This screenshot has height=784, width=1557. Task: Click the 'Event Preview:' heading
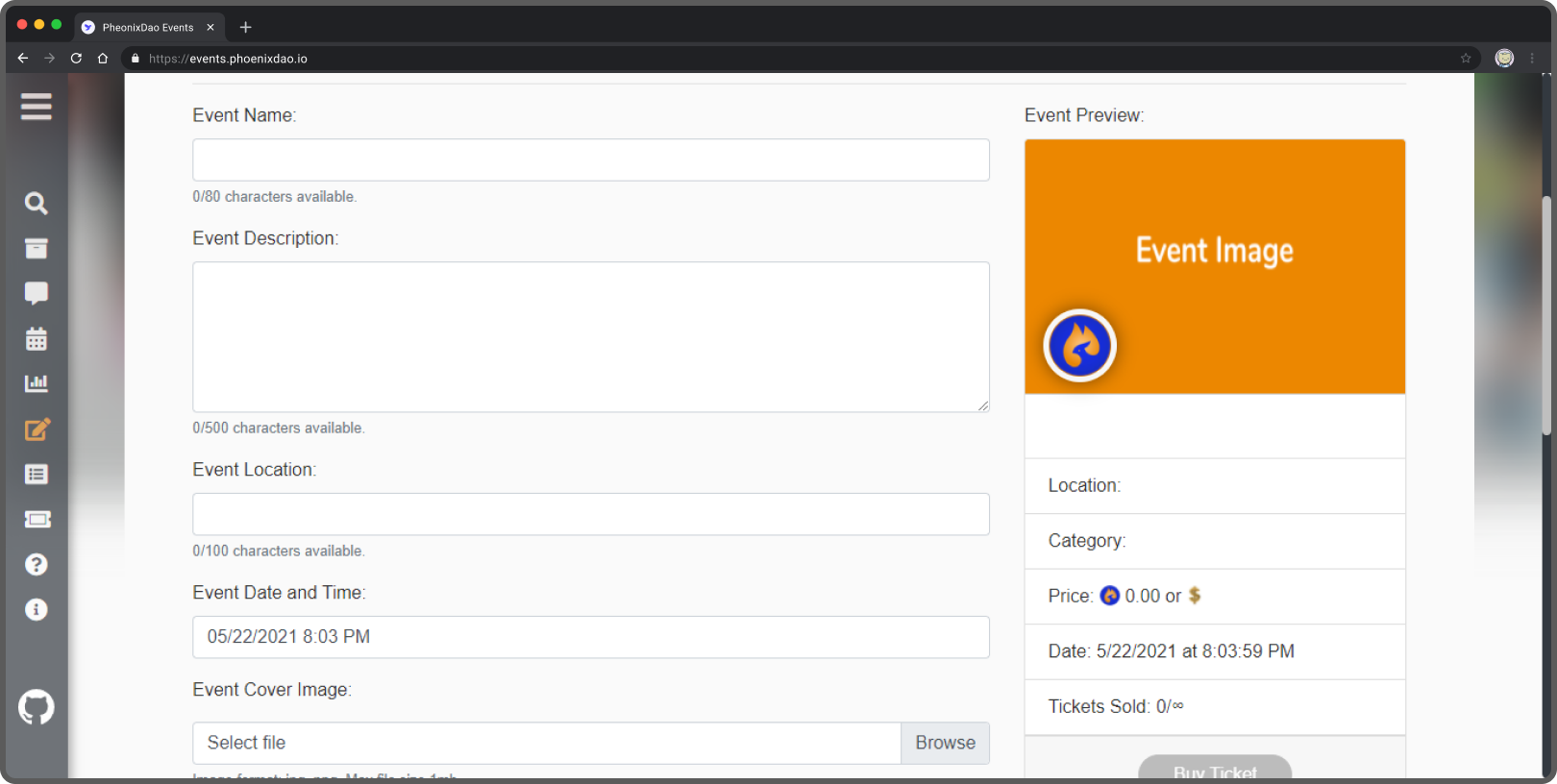tap(1084, 115)
